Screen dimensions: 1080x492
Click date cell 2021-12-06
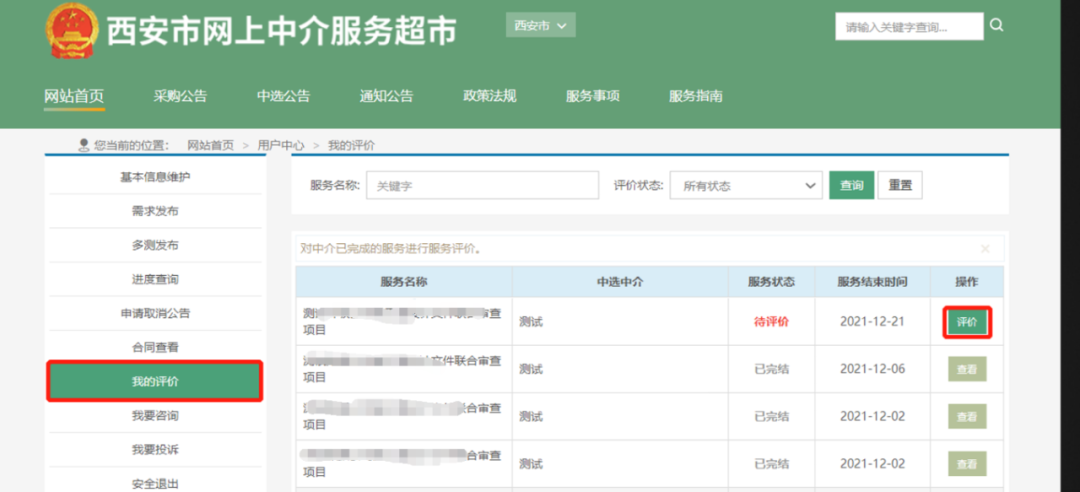click(872, 369)
